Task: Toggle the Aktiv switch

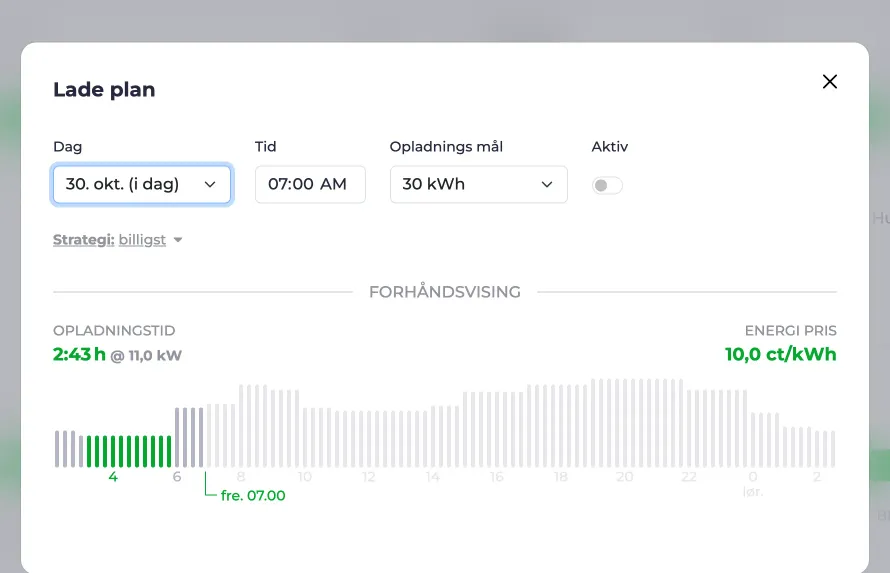Action: tap(607, 186)
